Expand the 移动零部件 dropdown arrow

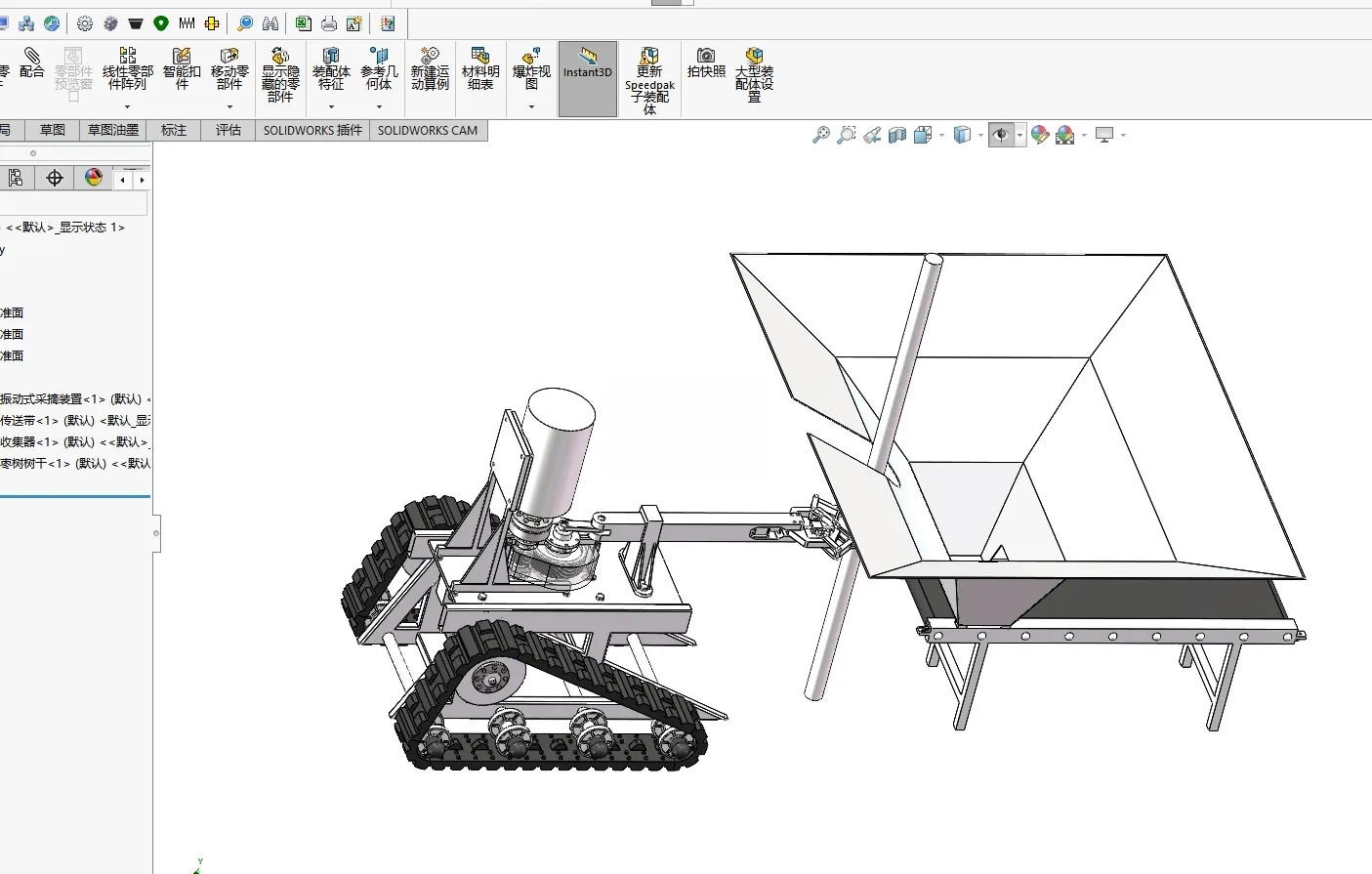(x=229, y=106)
